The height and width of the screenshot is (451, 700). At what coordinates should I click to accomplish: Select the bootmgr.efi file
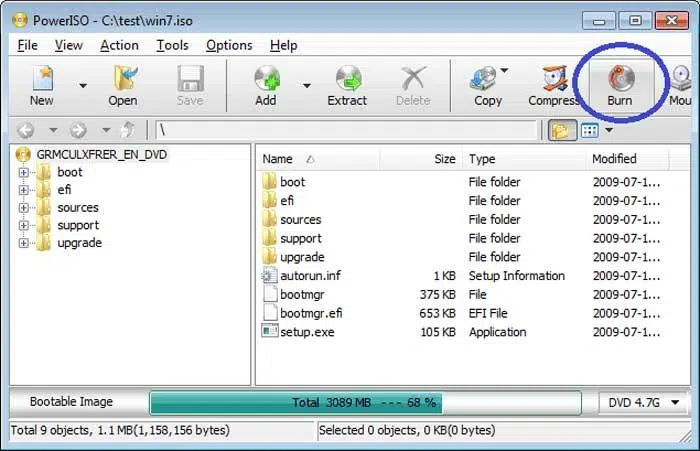click(x=311, y=313)
